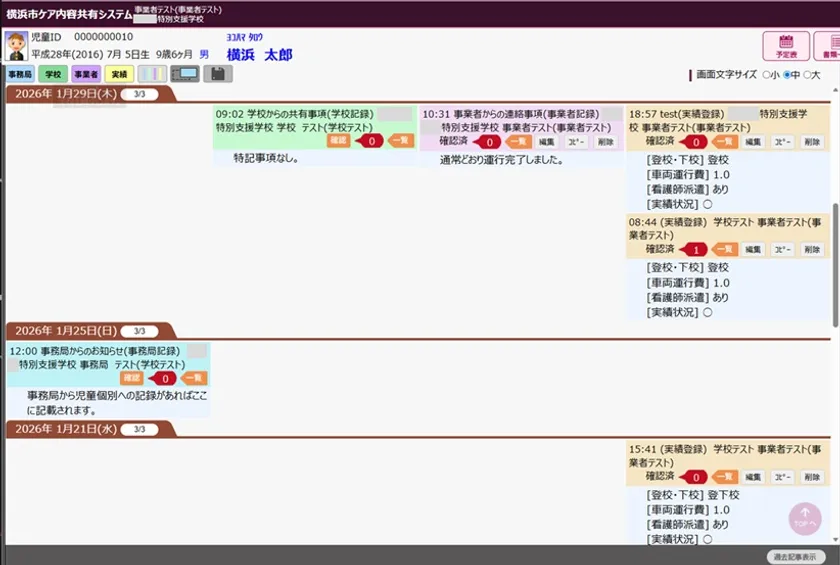Toggle the 事業者 filter
840x565 pixels.
pyautogui.click(x=86, y=74)
